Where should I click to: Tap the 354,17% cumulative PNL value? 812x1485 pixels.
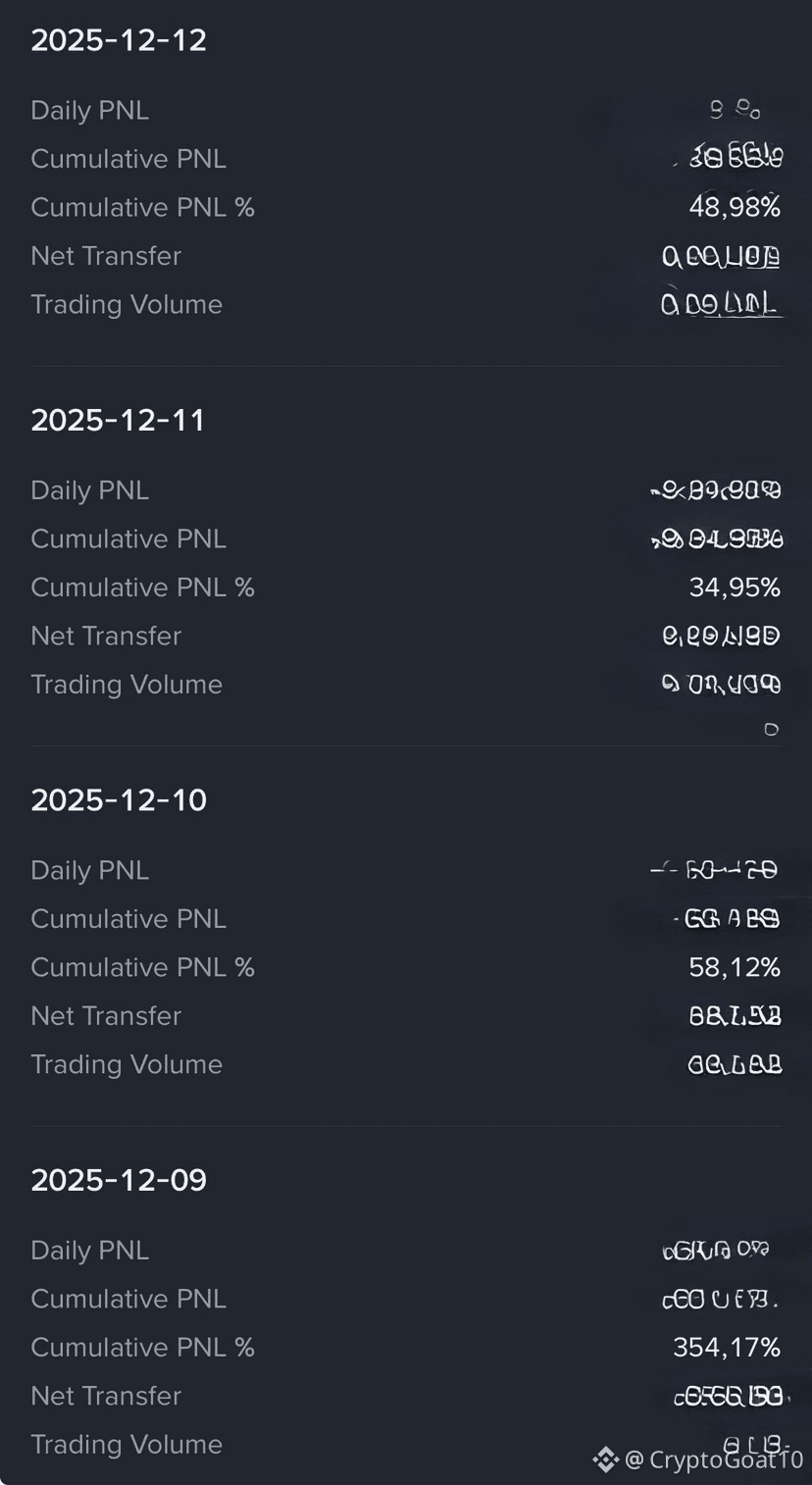click(727, 1347)
